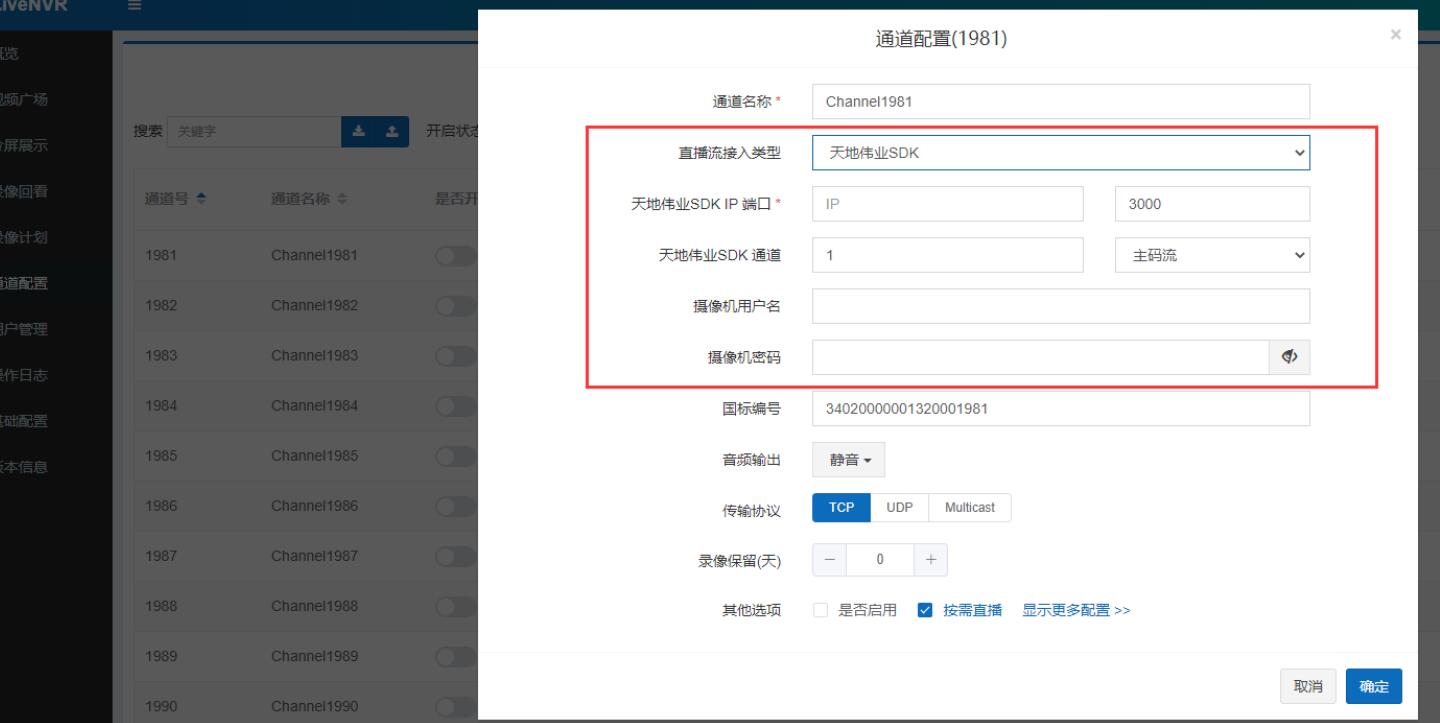1440x723 pixels.
Task: Click the 录像保留 days value field
Action: coord(880,560)
